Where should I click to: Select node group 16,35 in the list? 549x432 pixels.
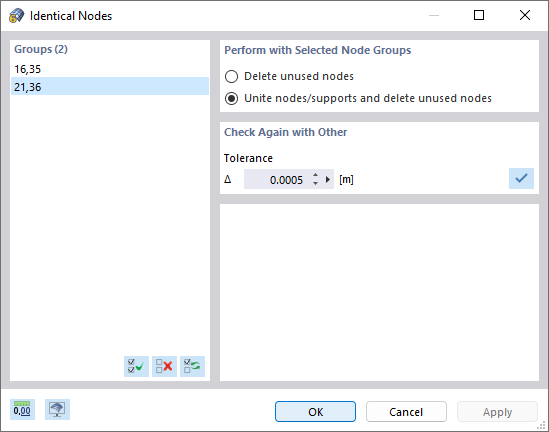110,69
